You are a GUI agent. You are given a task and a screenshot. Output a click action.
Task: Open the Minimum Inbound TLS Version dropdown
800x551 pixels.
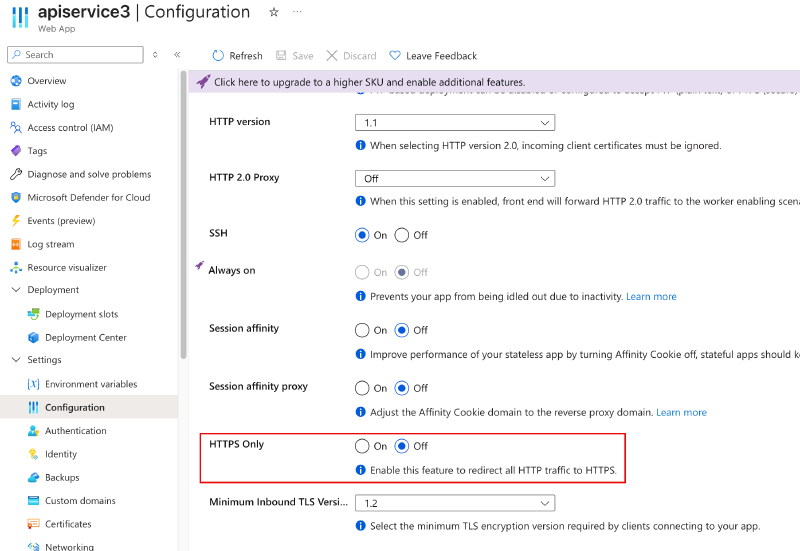pos(455,503)
